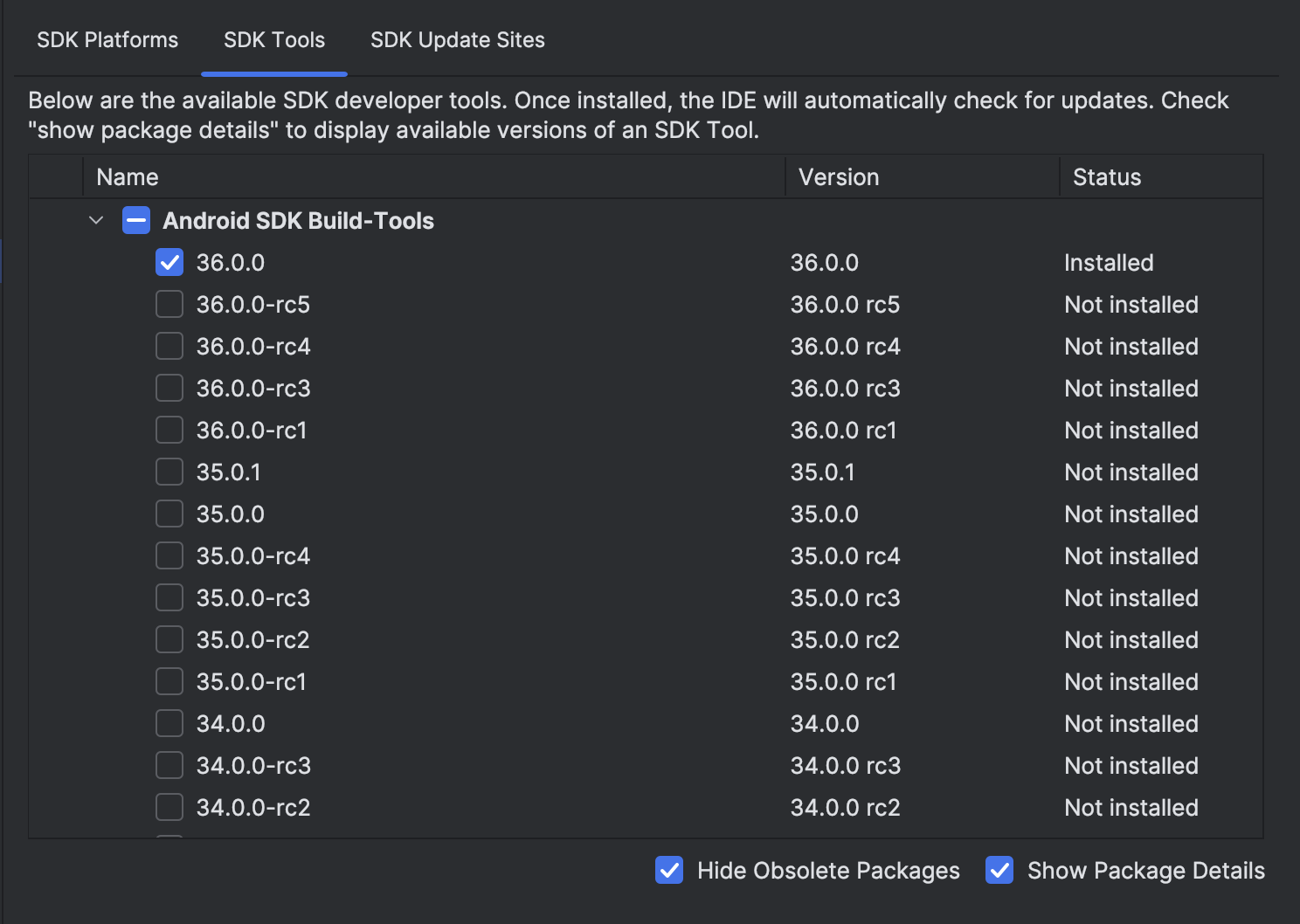The height and width of the screenshot is (924, 1300).
Task: Uncheck the 36.0.0 build-tools checkbox
Action: click(x=169, y=262)
